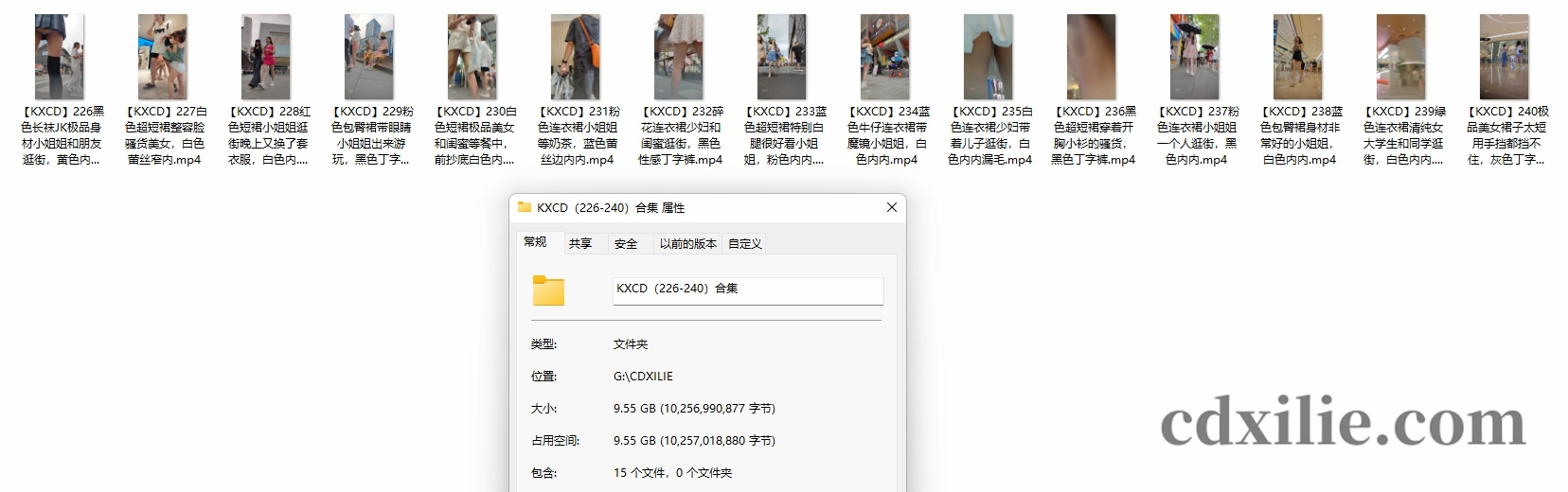Click the KXCD 229 file icon

(x=369, y=57)
